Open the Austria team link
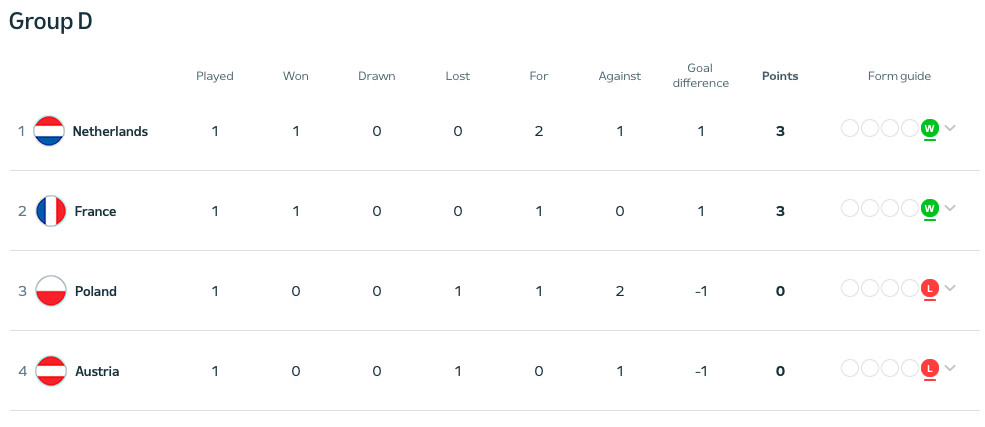The image size is (985, 427). 97,371
